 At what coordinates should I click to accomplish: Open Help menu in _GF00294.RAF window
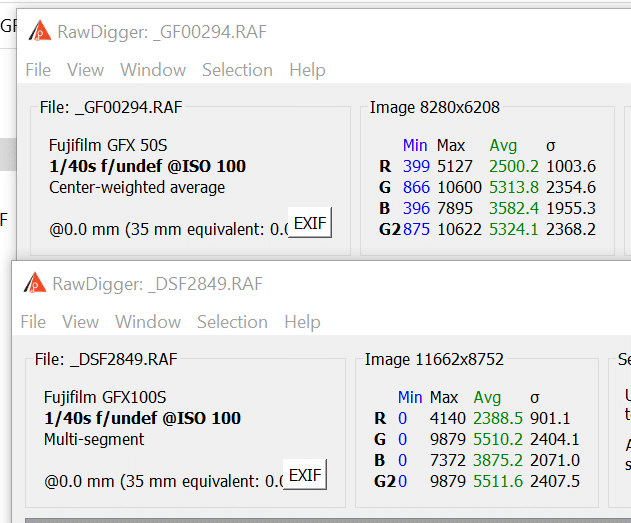(x=307, y=70)
